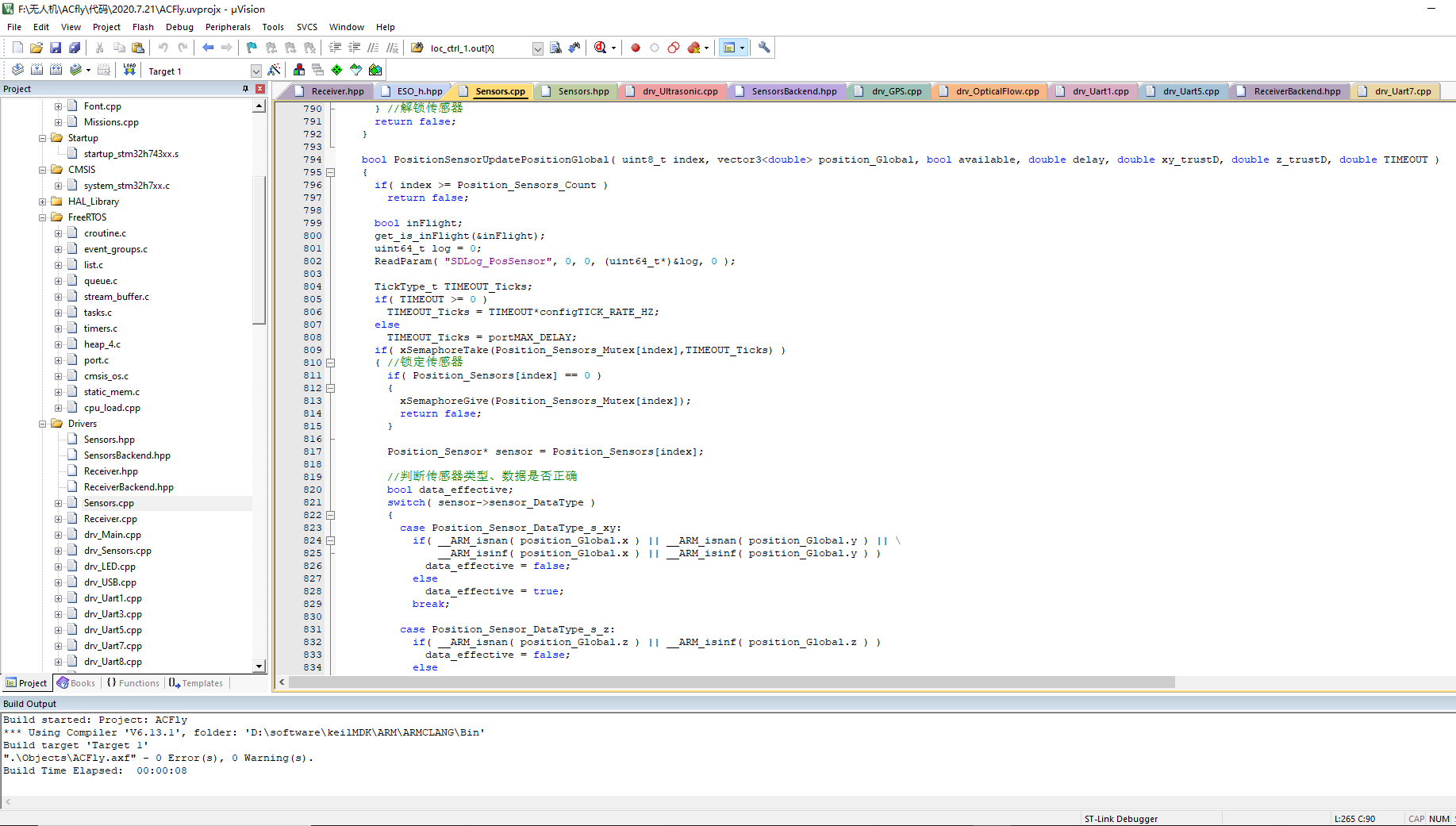Open the File Extensions and Books icon

[298, 70]
